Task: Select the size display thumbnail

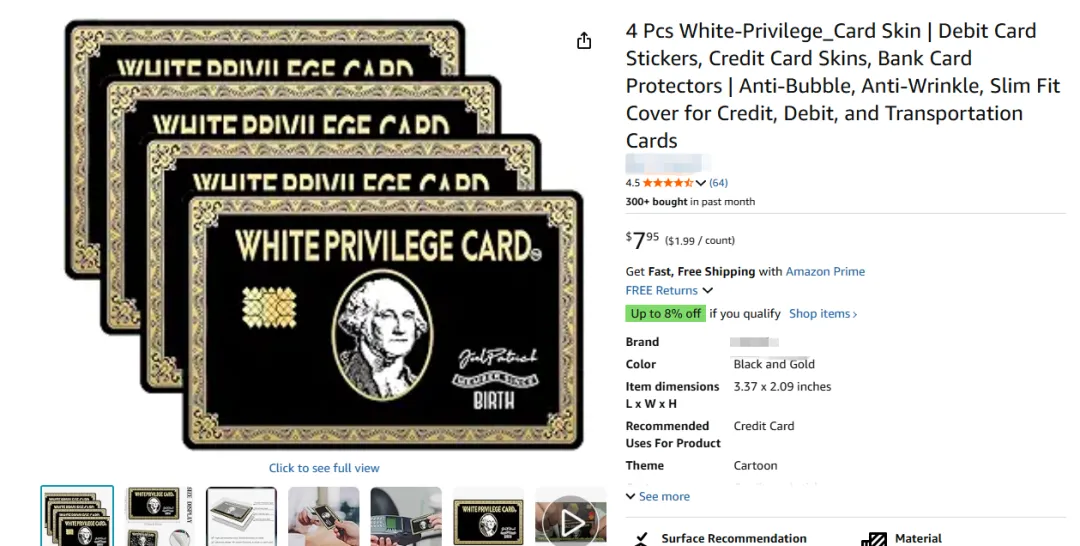Action: tap(159, 516)
